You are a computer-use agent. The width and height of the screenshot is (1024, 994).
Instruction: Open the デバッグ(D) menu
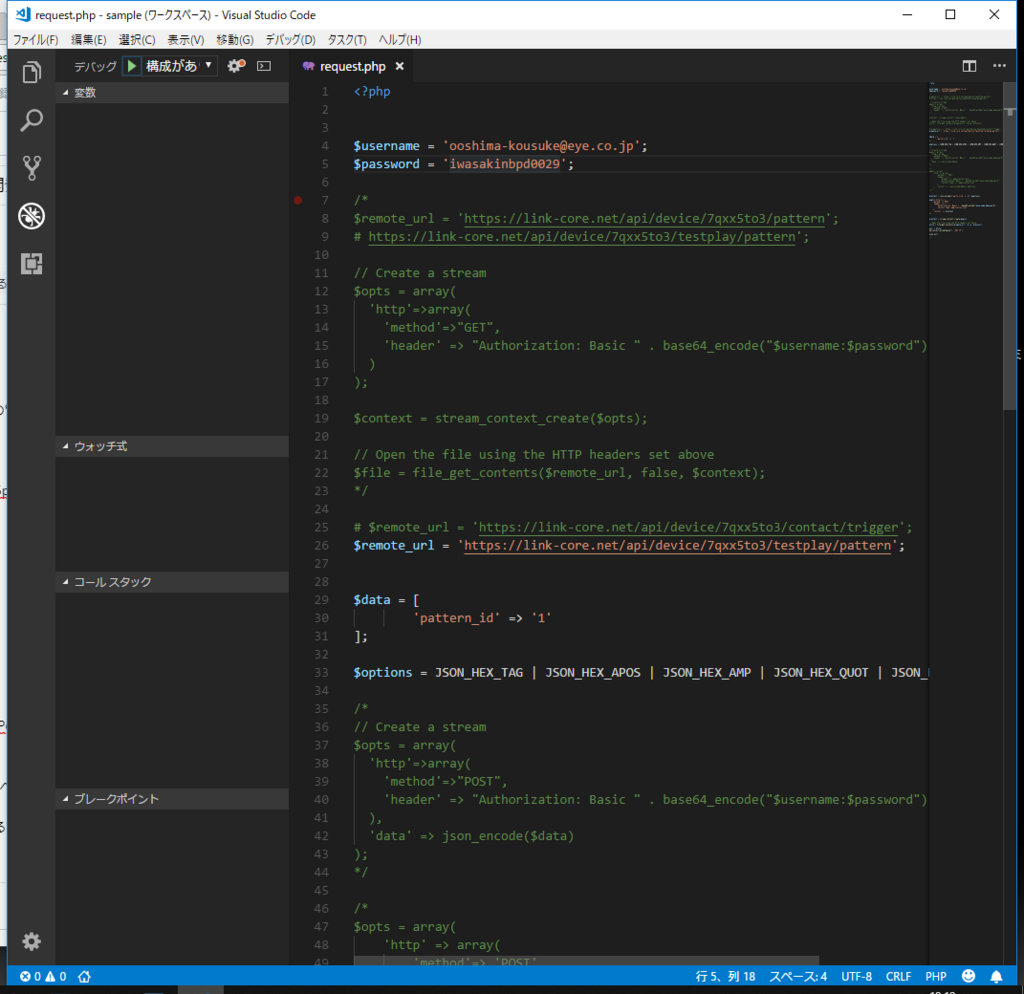pyautogui.click(x=290, y=40)
